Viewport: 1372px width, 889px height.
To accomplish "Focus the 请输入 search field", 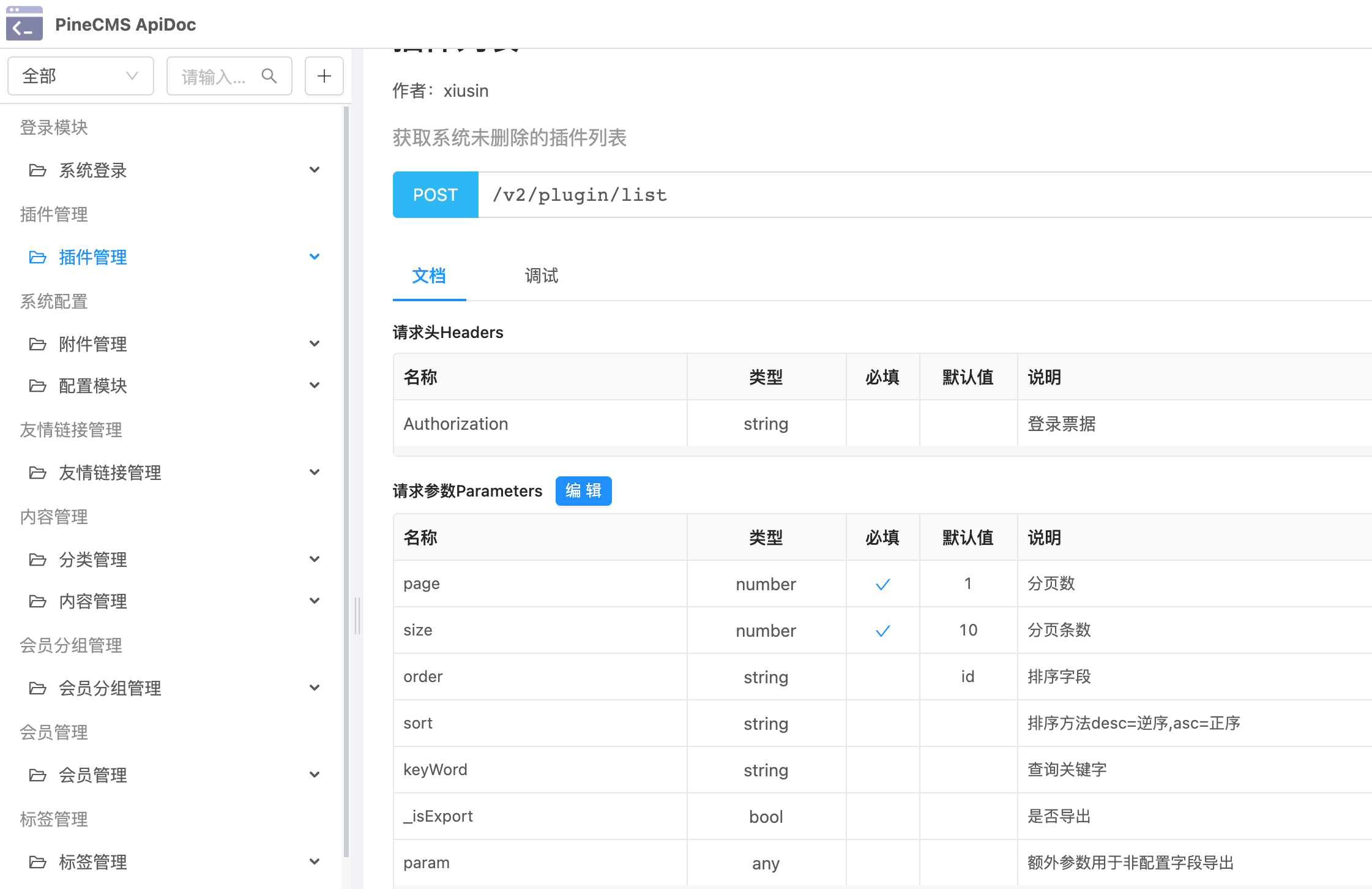I will [x=214, y=77].
